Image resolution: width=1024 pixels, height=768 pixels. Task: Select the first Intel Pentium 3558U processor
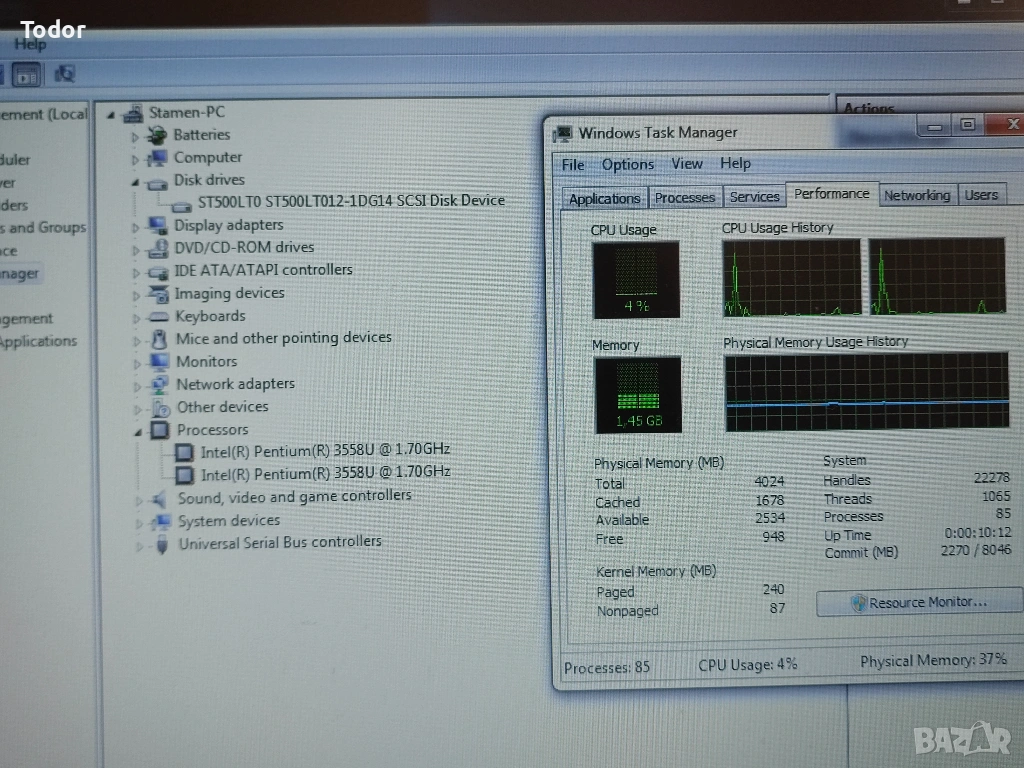point(324,451)
